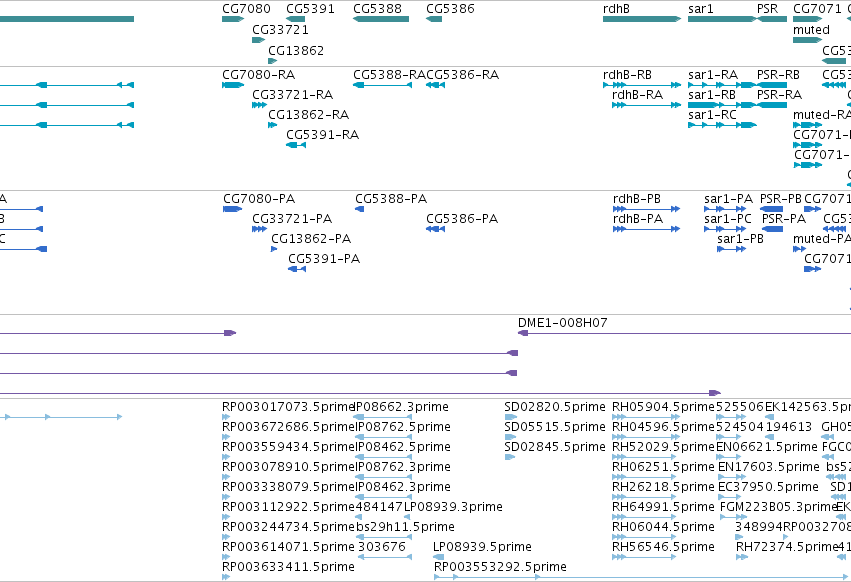Select the muted gene label
This screenshot has height=582, width=851.
(811, 29)
